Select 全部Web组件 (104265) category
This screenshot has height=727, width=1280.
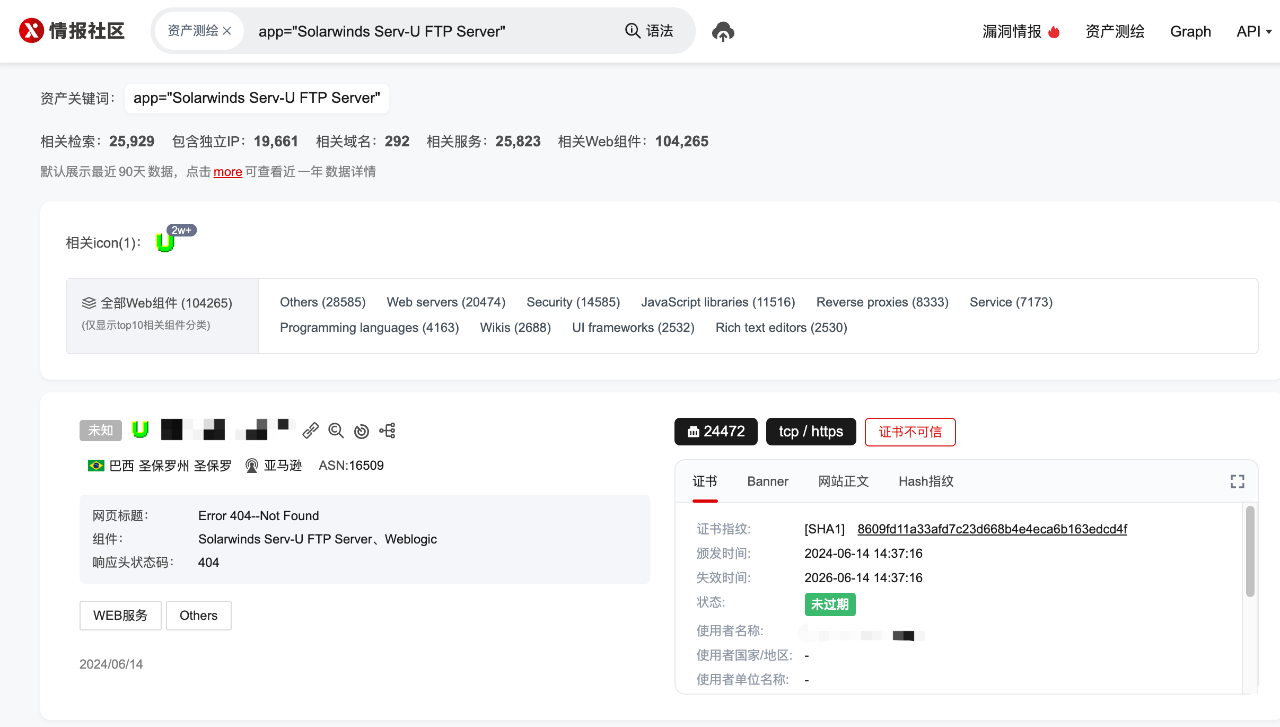(163, 315)
